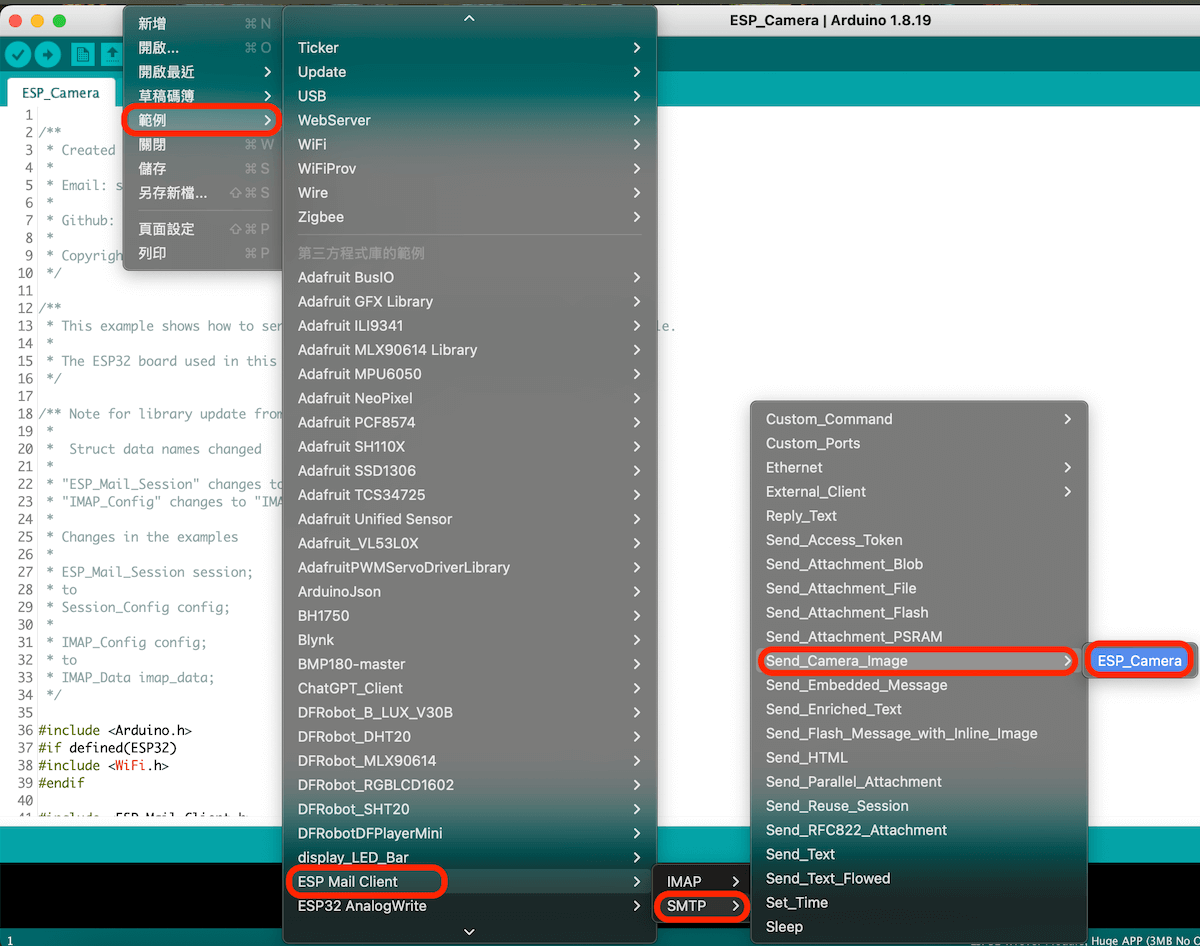Switch to the ESP_Camera editor tab
This screenshot has width=1200, height=946.
61,93
